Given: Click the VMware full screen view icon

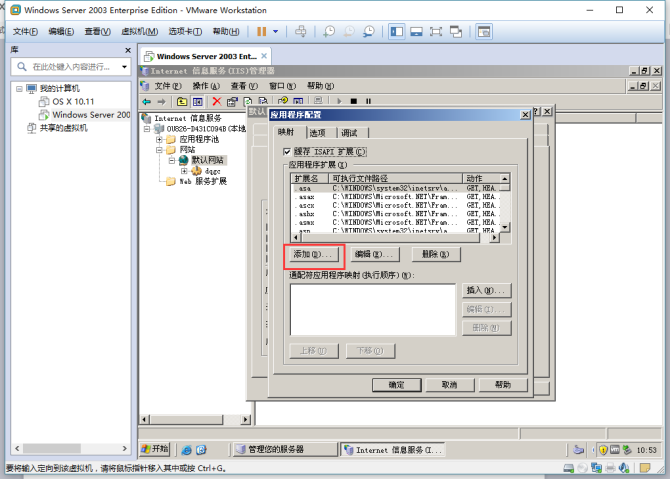Looking at the screenshot, I should pyautogui.click(x=436, y=32).
